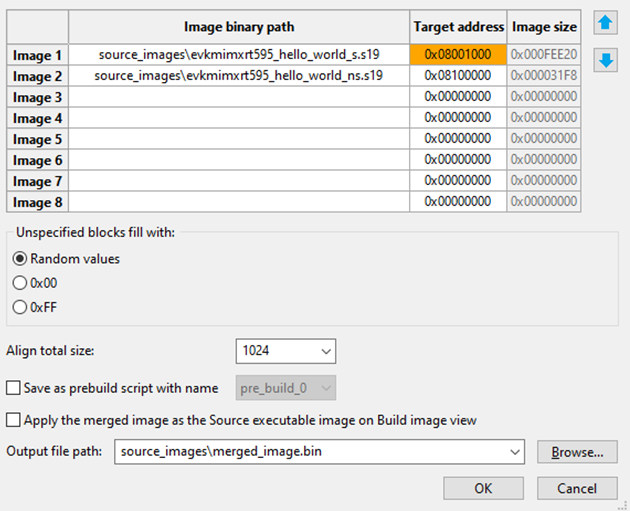Check Apply the merged image as Source executable
This screenshot has width=630, height=511.
pyautogui.click(x=14, y=420)
